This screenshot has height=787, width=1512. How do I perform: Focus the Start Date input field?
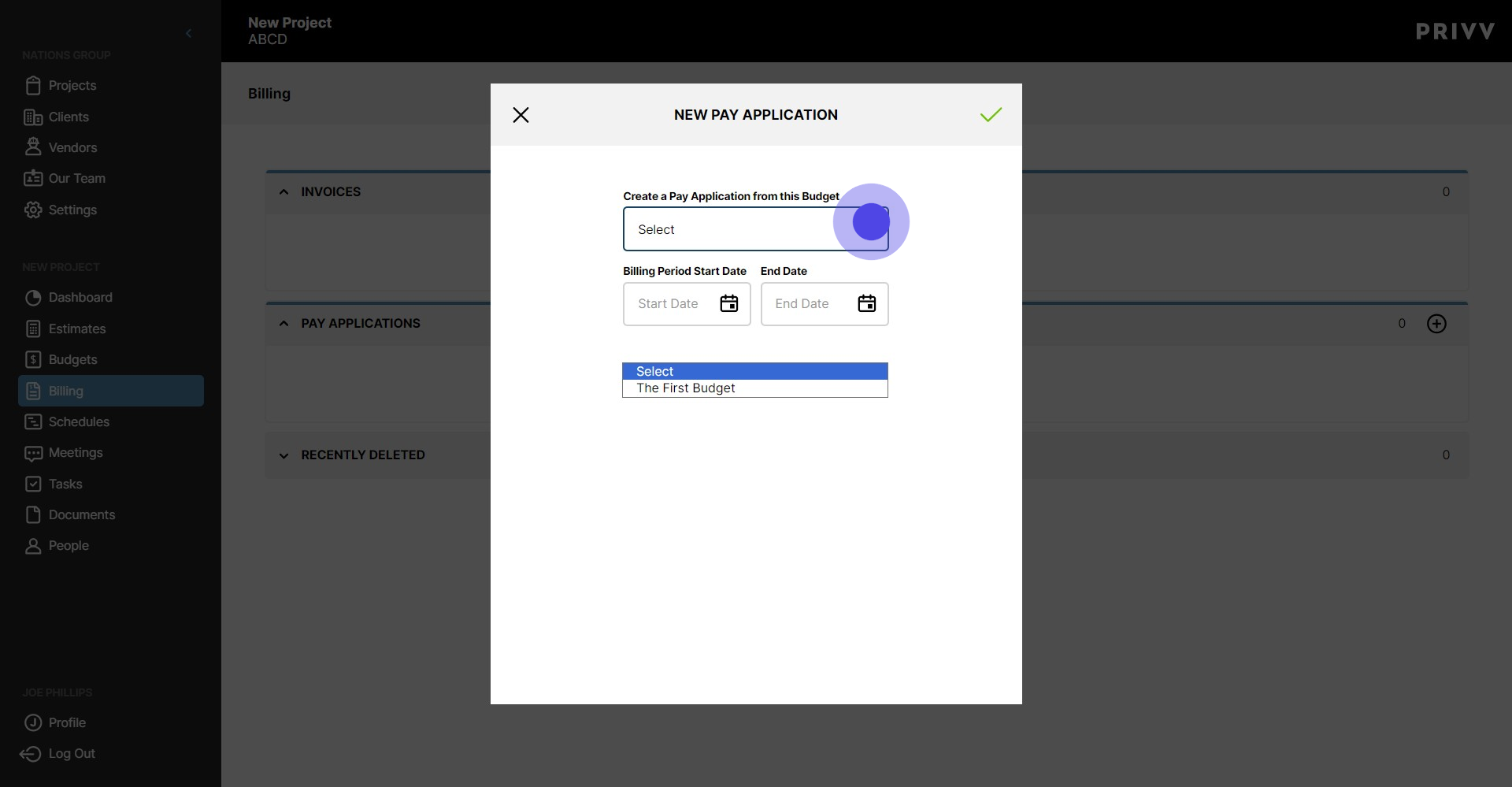coord(687,304)
